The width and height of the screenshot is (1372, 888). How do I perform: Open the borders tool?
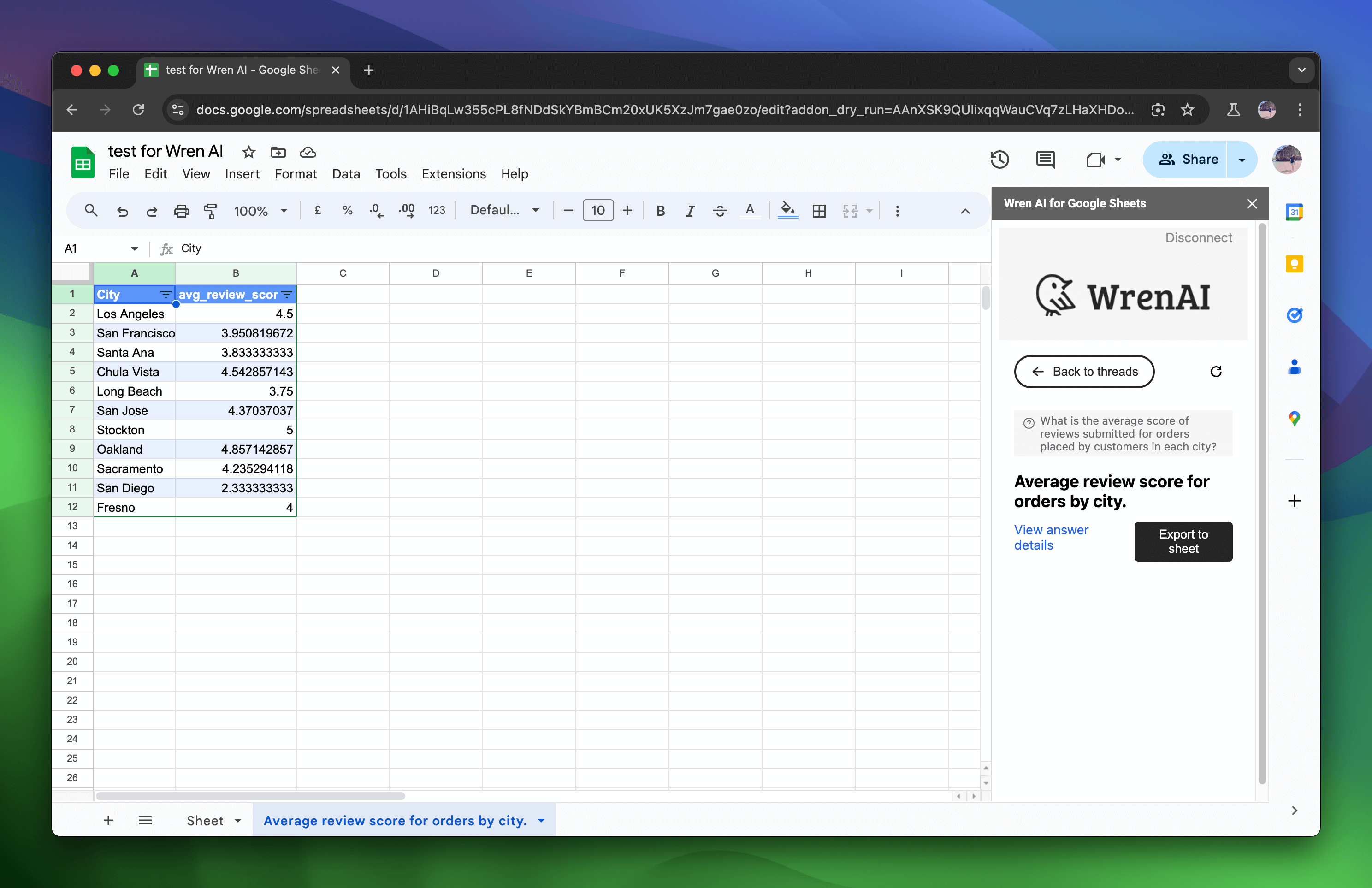(x=819, y=211)
